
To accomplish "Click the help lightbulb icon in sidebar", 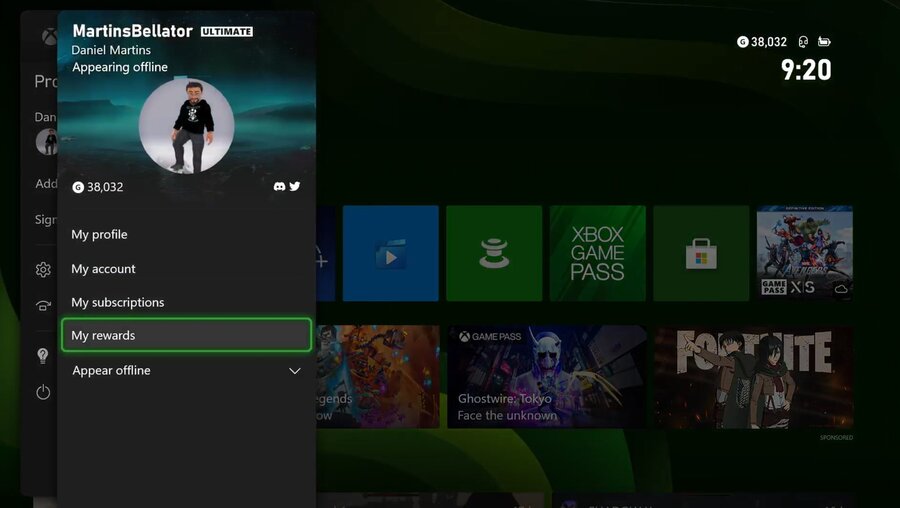I will (x=43, y=356).
